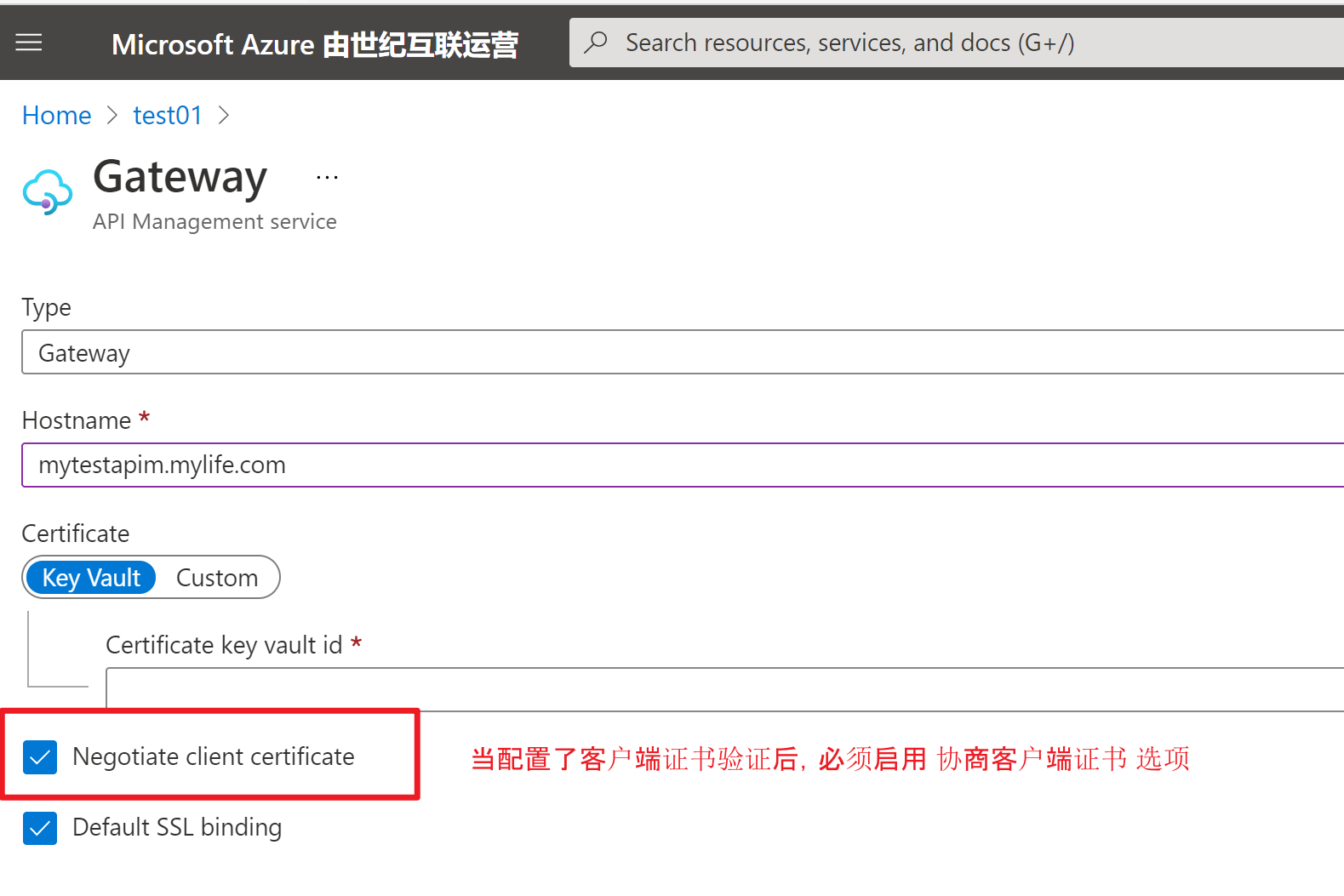Navigate to test01 breadcrumb link
Screen dimensions: 1344x896
click(168, 116)
